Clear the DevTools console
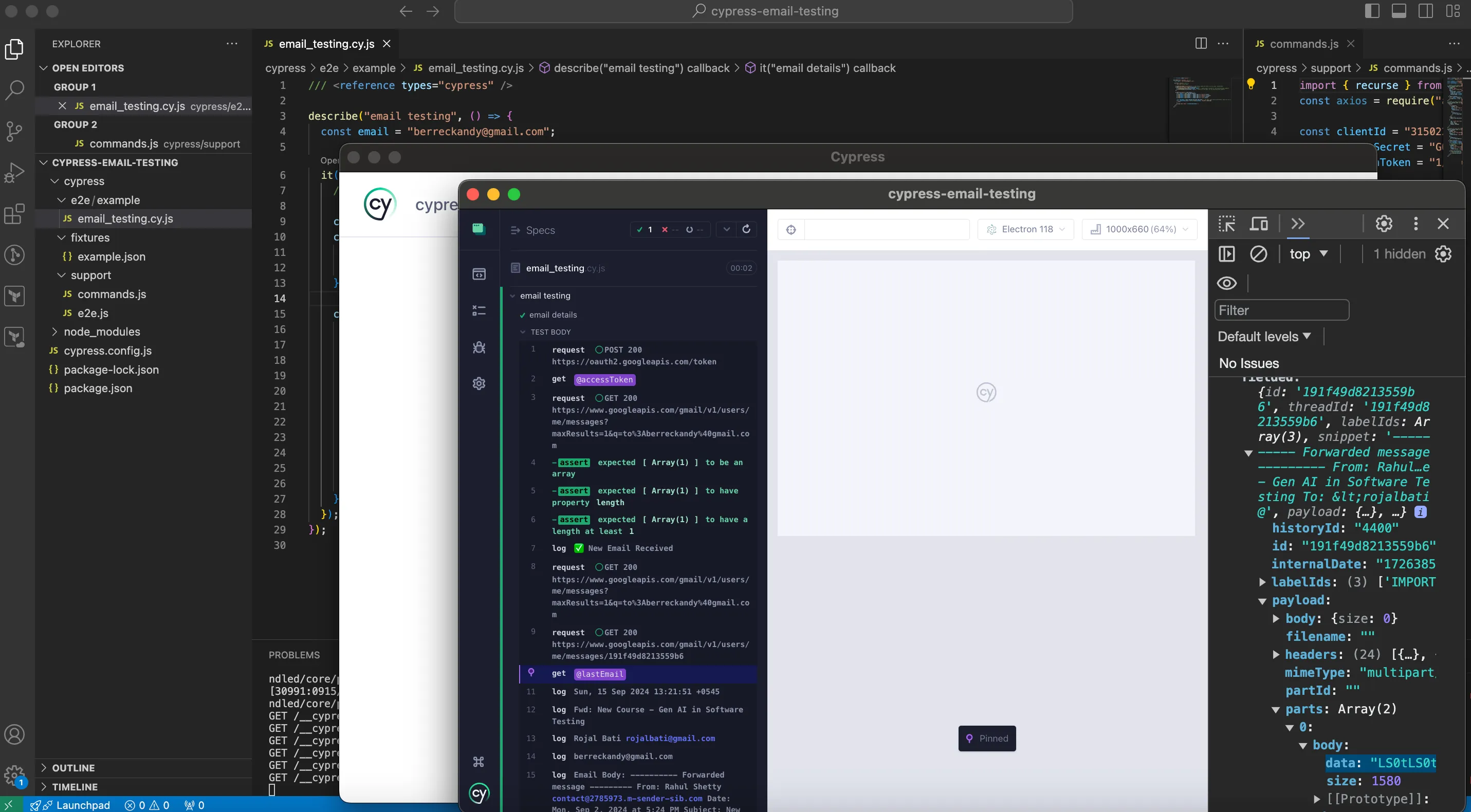This screenshot has width=1471, height=812. pyautogui.click(x=1259, y=254)
